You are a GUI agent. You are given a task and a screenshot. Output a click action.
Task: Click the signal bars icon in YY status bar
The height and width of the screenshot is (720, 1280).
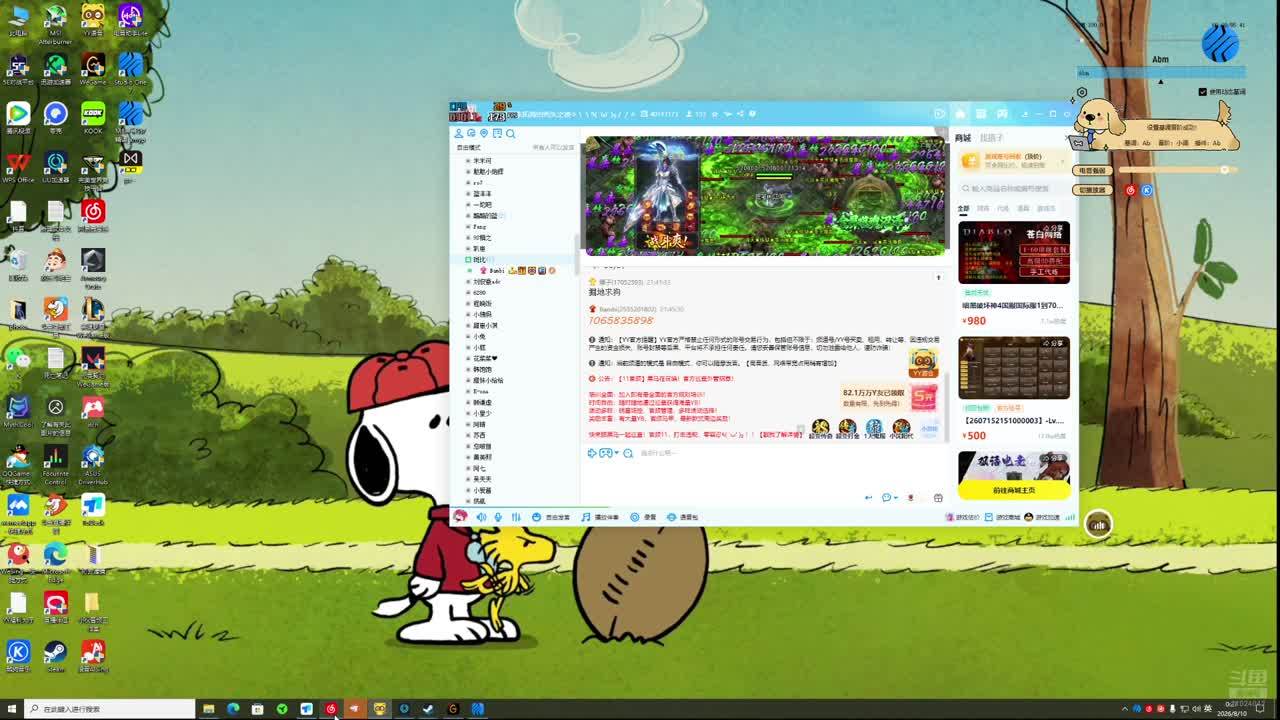coord(1070,517)
